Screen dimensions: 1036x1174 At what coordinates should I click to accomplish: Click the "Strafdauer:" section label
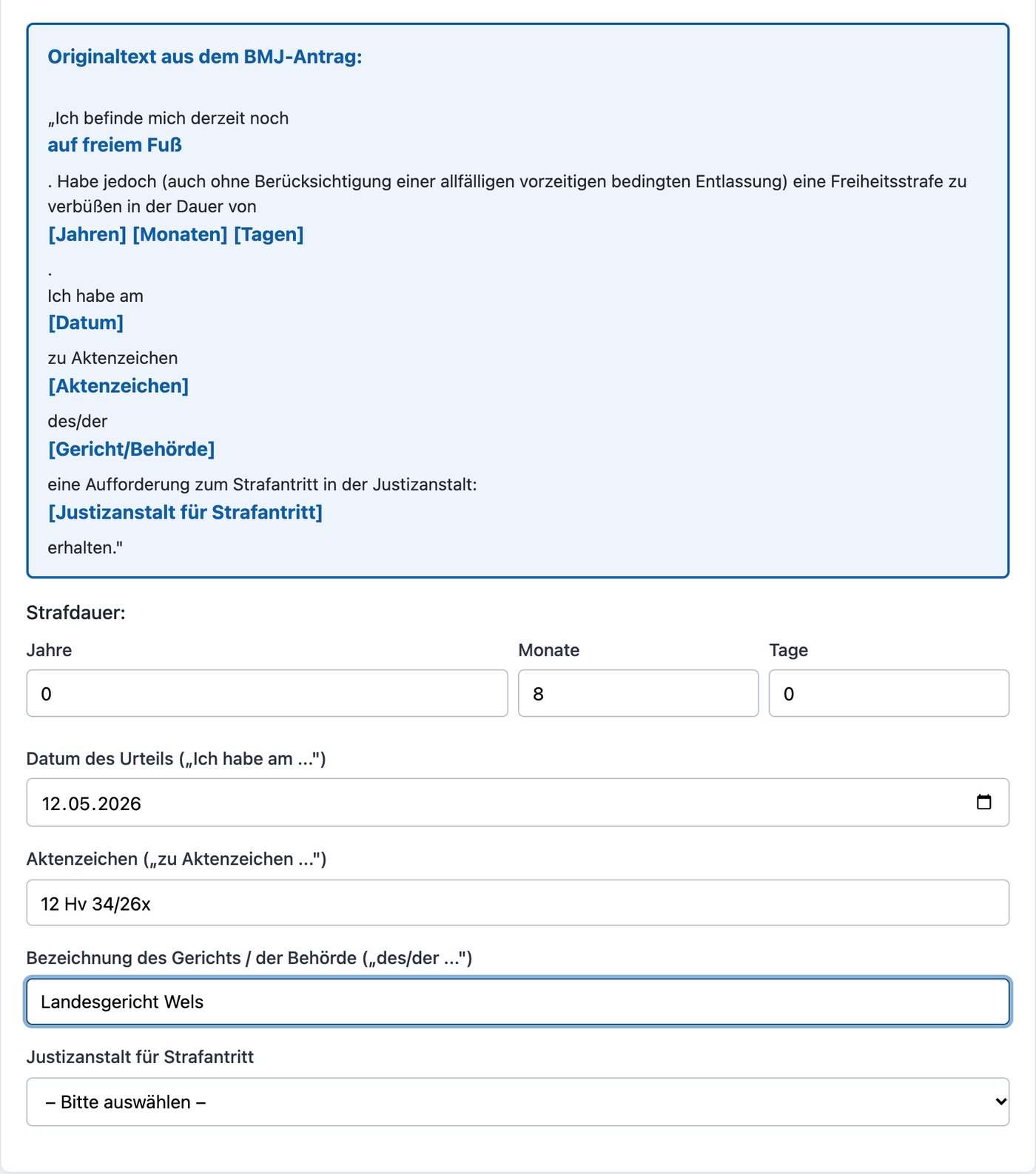click(x=76, y=613)
